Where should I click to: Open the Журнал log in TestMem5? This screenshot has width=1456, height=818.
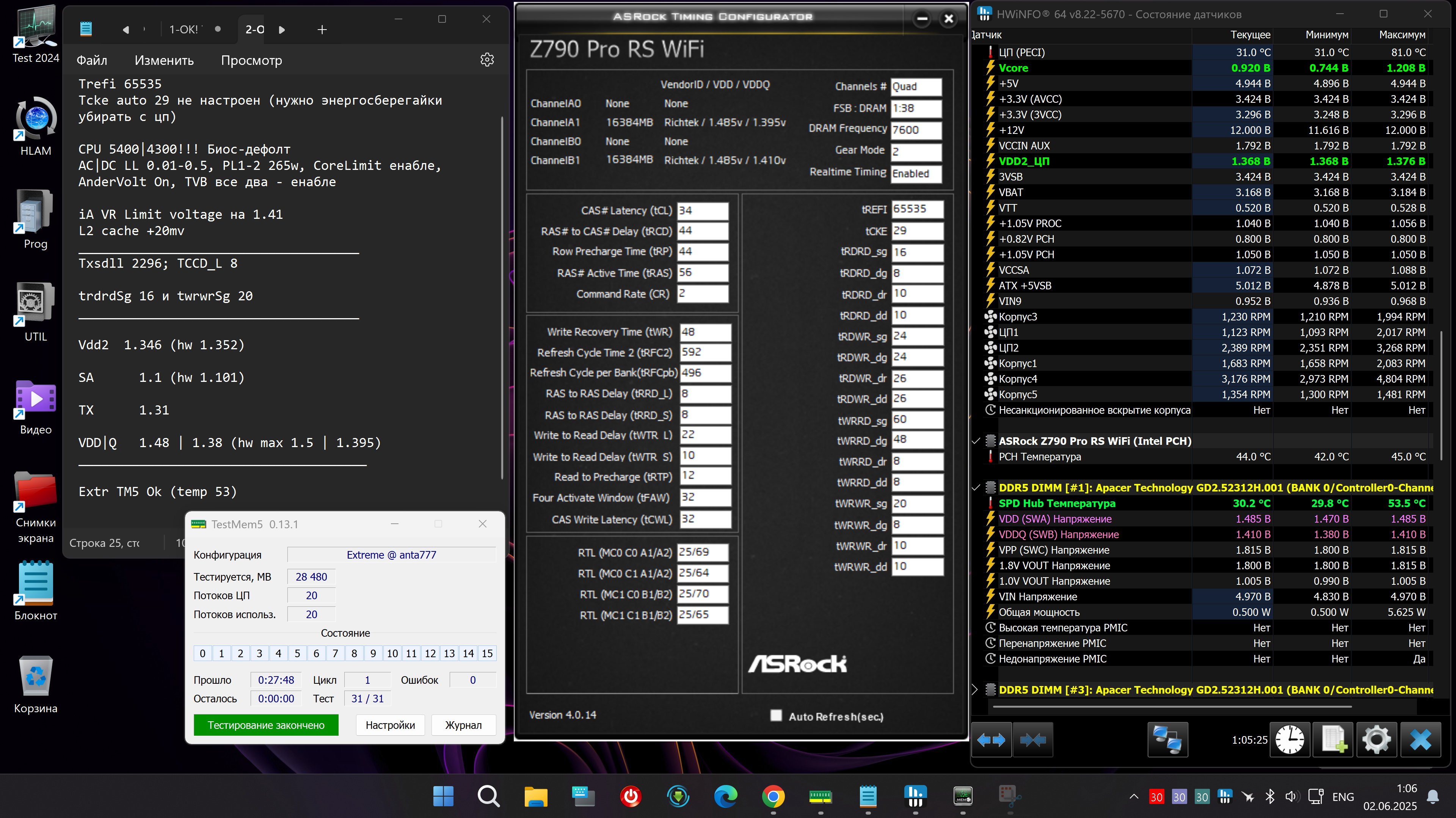pyautogui.click(x=463, y=725)
